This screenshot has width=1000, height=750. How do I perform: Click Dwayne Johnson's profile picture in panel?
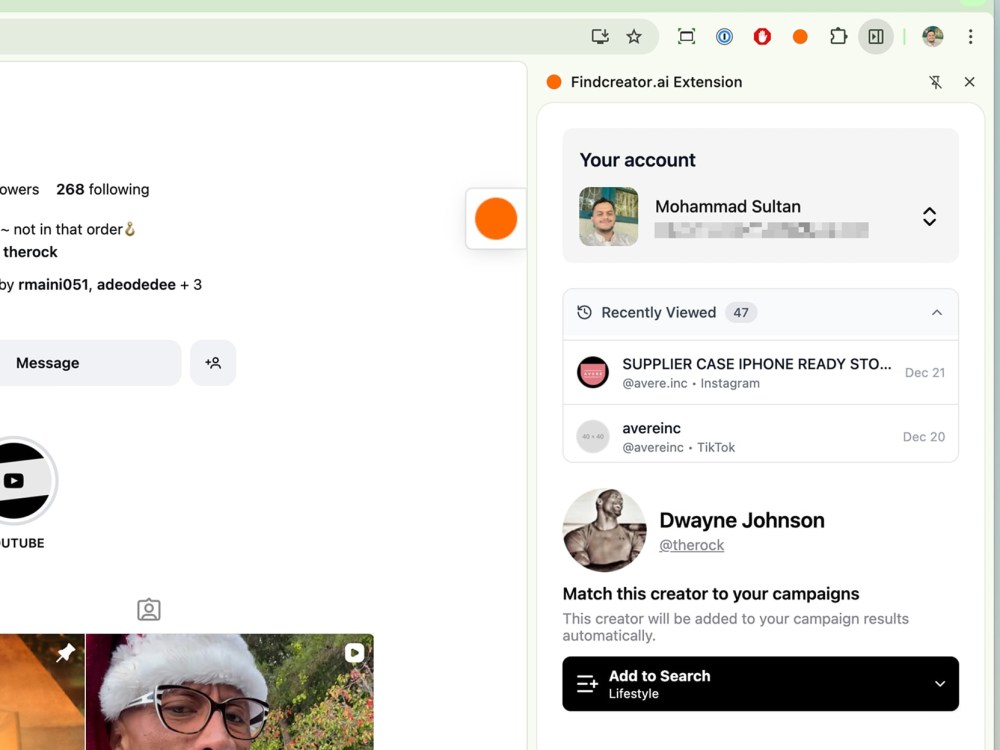point(605,530)
